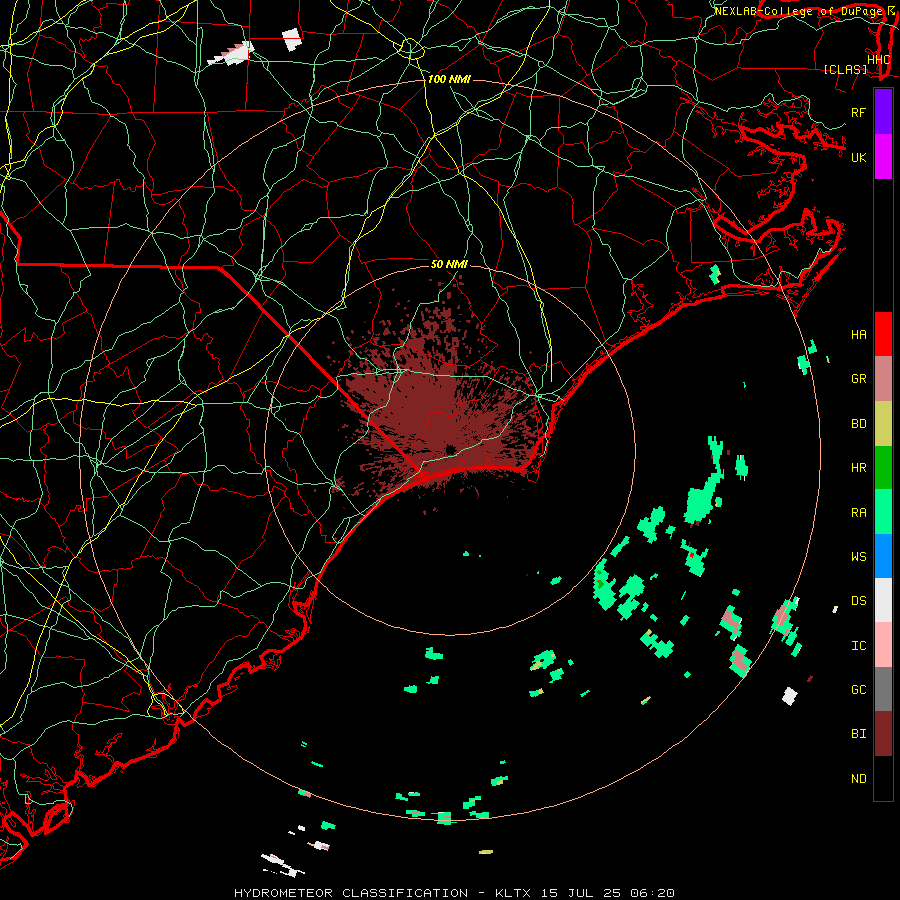Click the '100 NMI' range ring label
This screenshot has width=900, height=900.
(449, 79)
